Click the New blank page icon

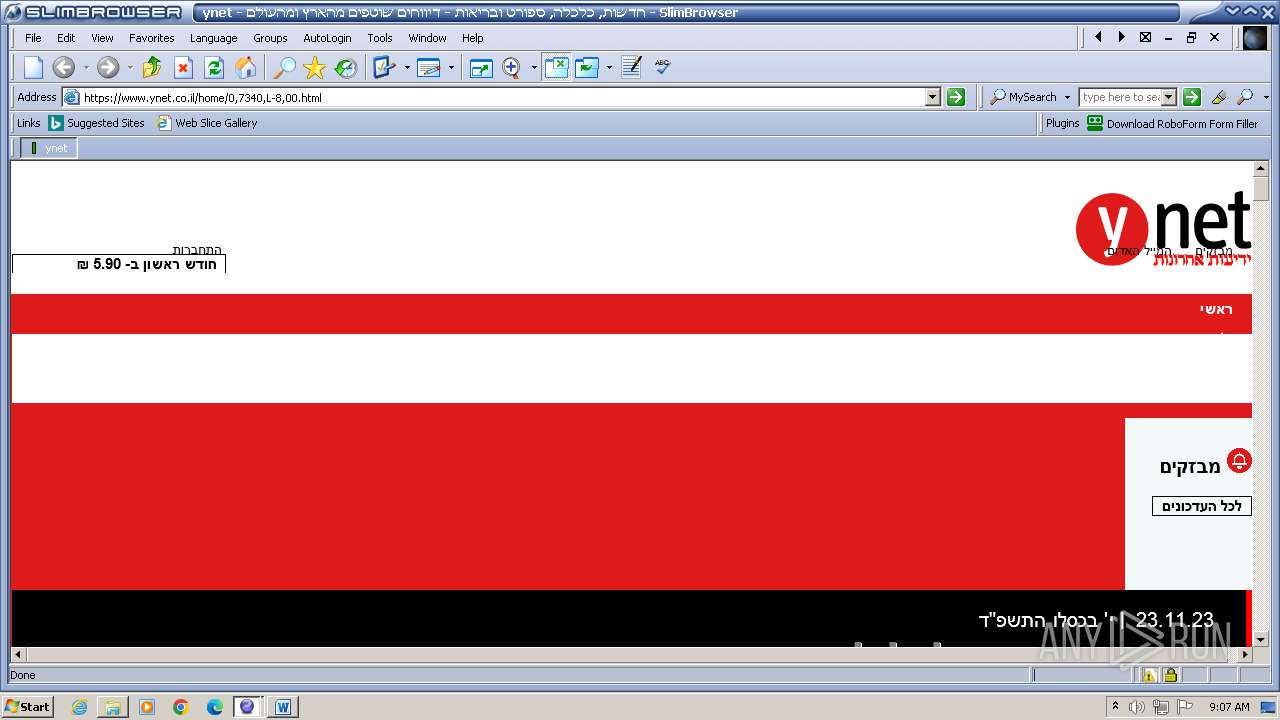pyautogui.click(x=34, y=67)
